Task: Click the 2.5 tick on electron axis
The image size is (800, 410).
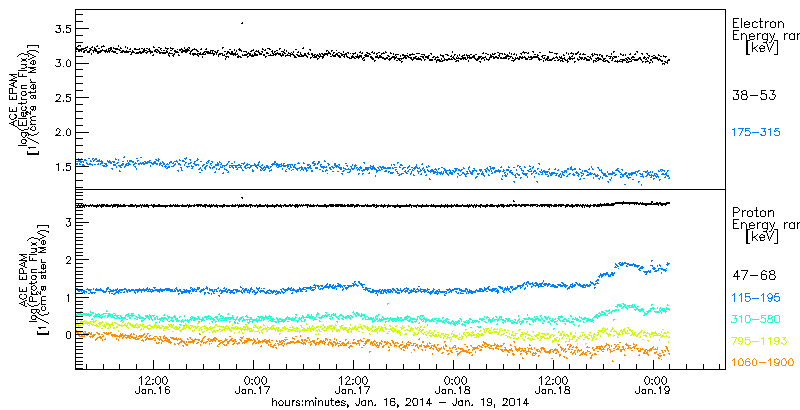Action: click(62, 98)
